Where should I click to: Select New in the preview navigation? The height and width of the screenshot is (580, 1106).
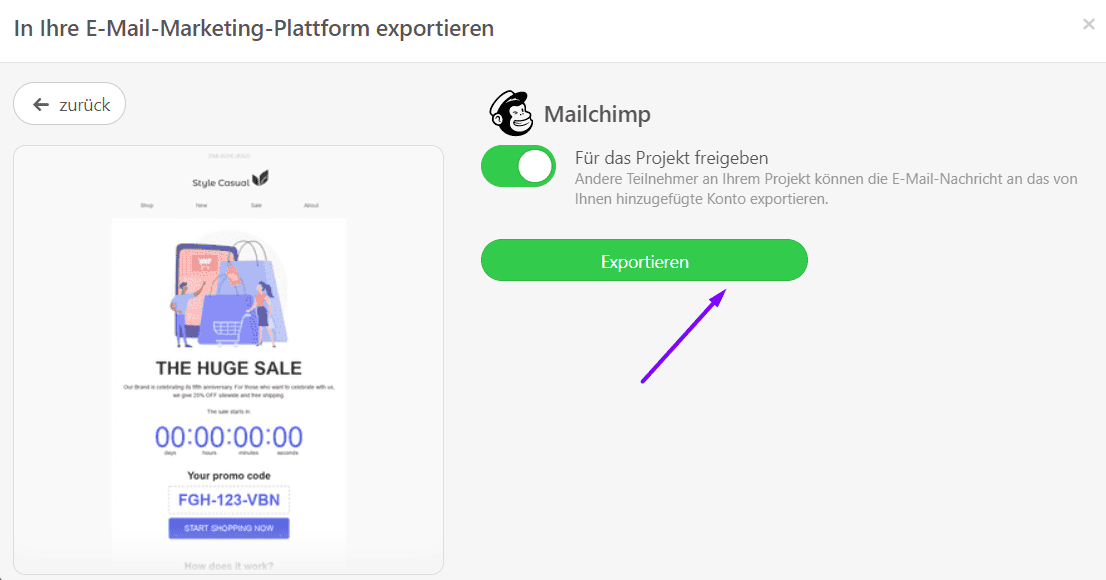point(201,204)
